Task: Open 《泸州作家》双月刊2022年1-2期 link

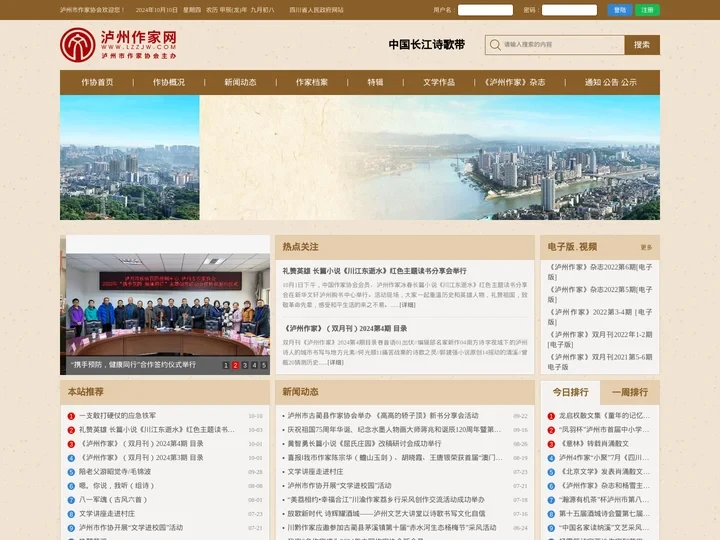Action: coord(600,339)
